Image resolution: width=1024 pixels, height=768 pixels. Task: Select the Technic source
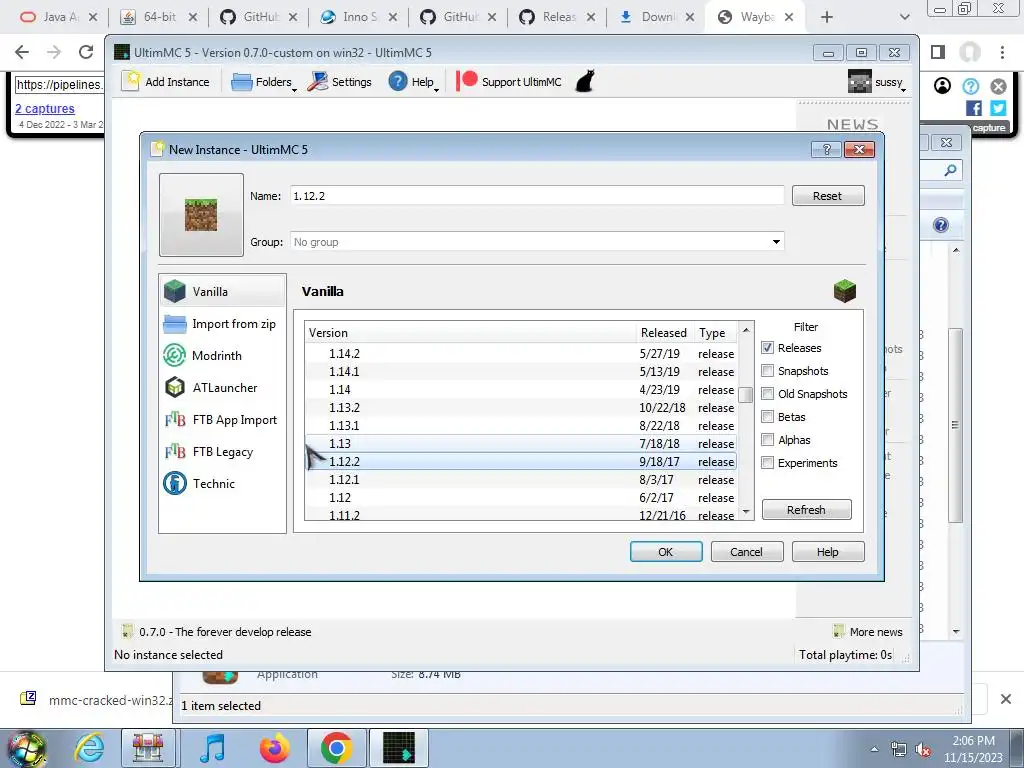[x=222, y=483]
